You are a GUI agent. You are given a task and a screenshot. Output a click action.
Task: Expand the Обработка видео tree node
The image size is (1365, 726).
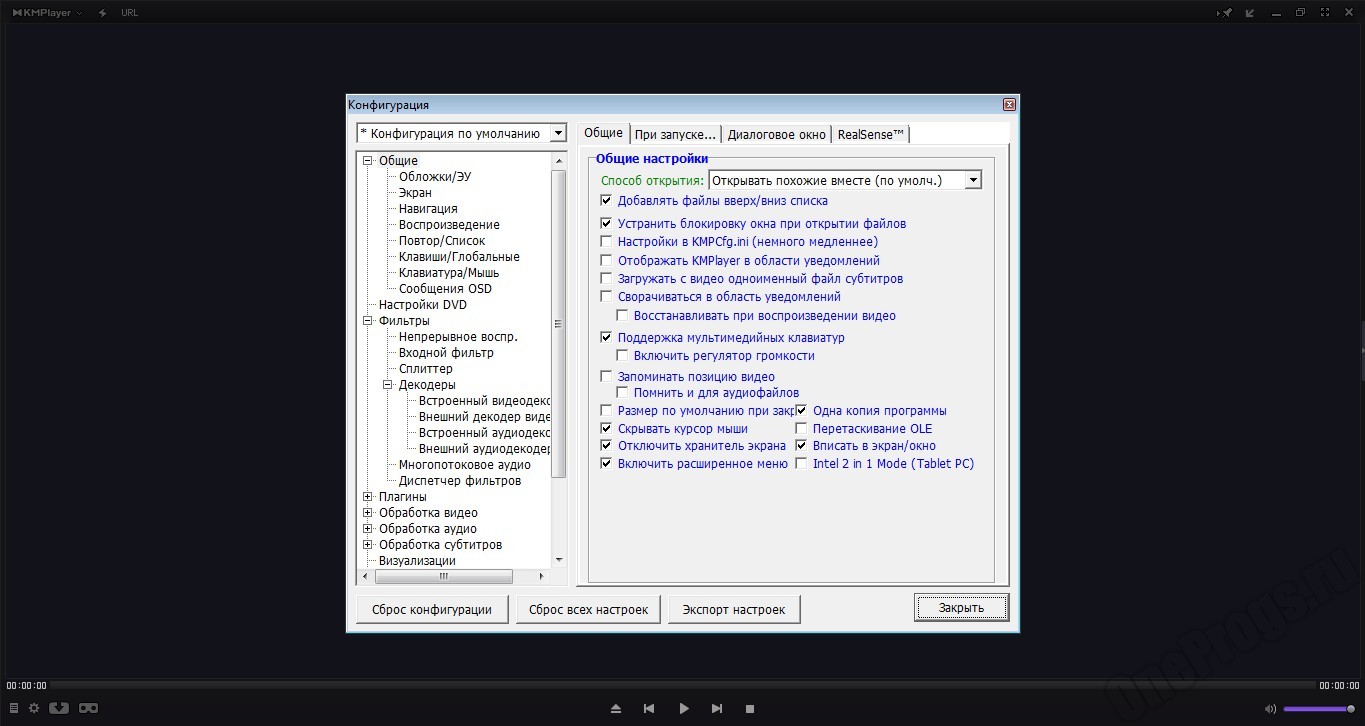[368, 513]
